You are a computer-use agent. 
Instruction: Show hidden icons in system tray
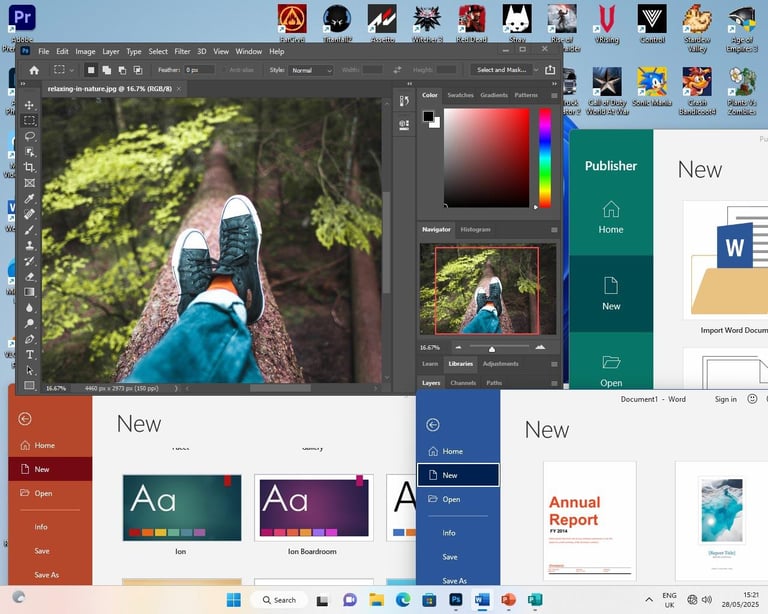649,600
